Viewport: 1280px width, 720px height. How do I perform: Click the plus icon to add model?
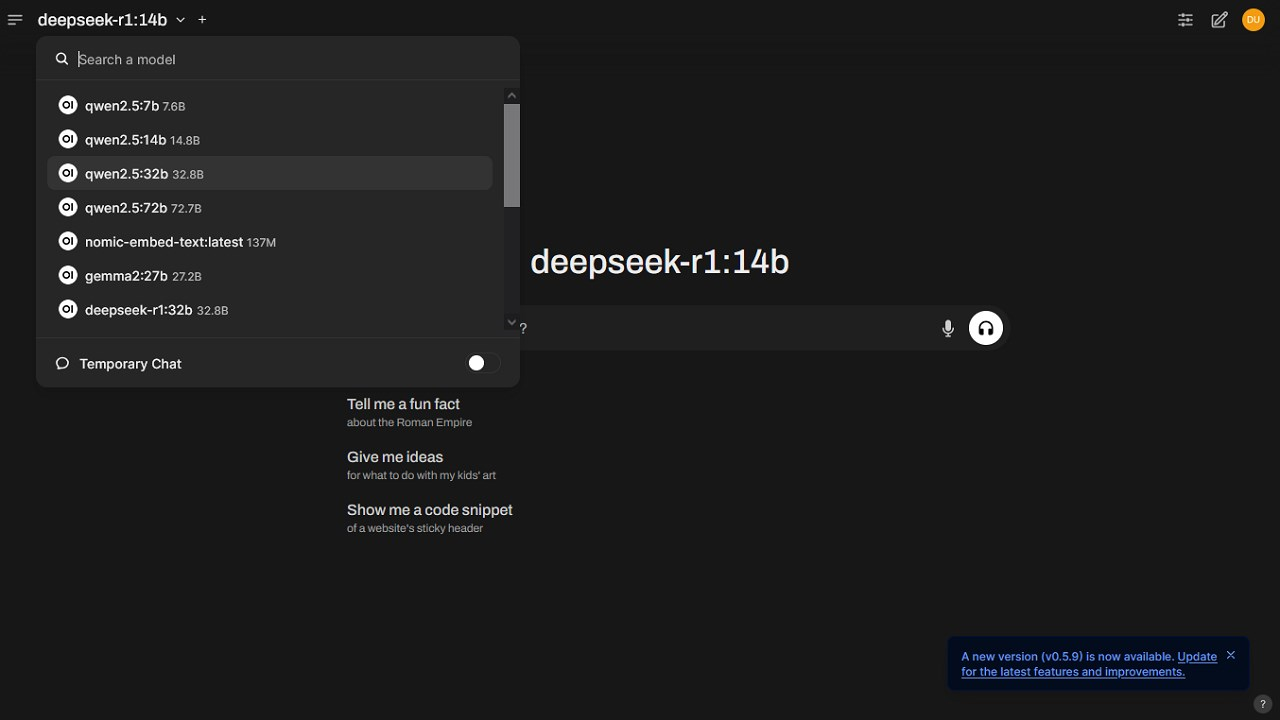[202, 20]
